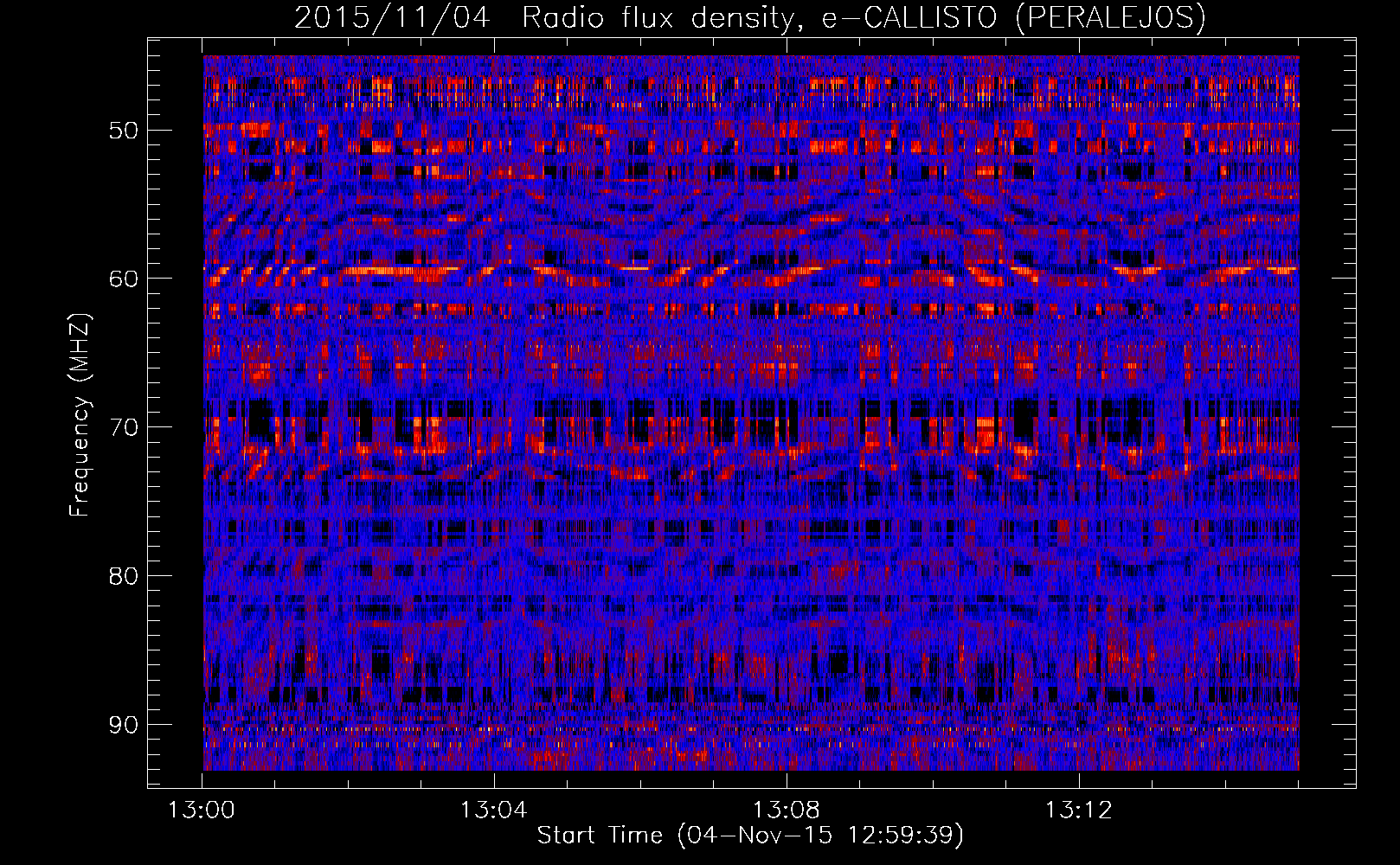Click the 90 frequency tick label

click(x=123, y=724)
